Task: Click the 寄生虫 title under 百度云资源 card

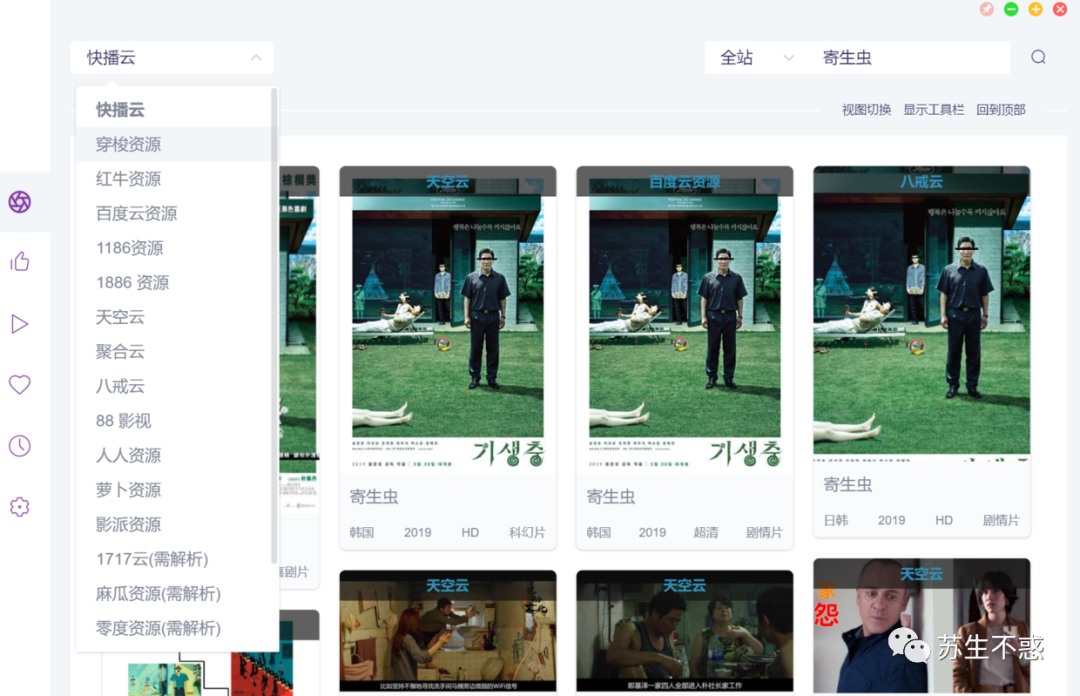Action: (611, 497)
